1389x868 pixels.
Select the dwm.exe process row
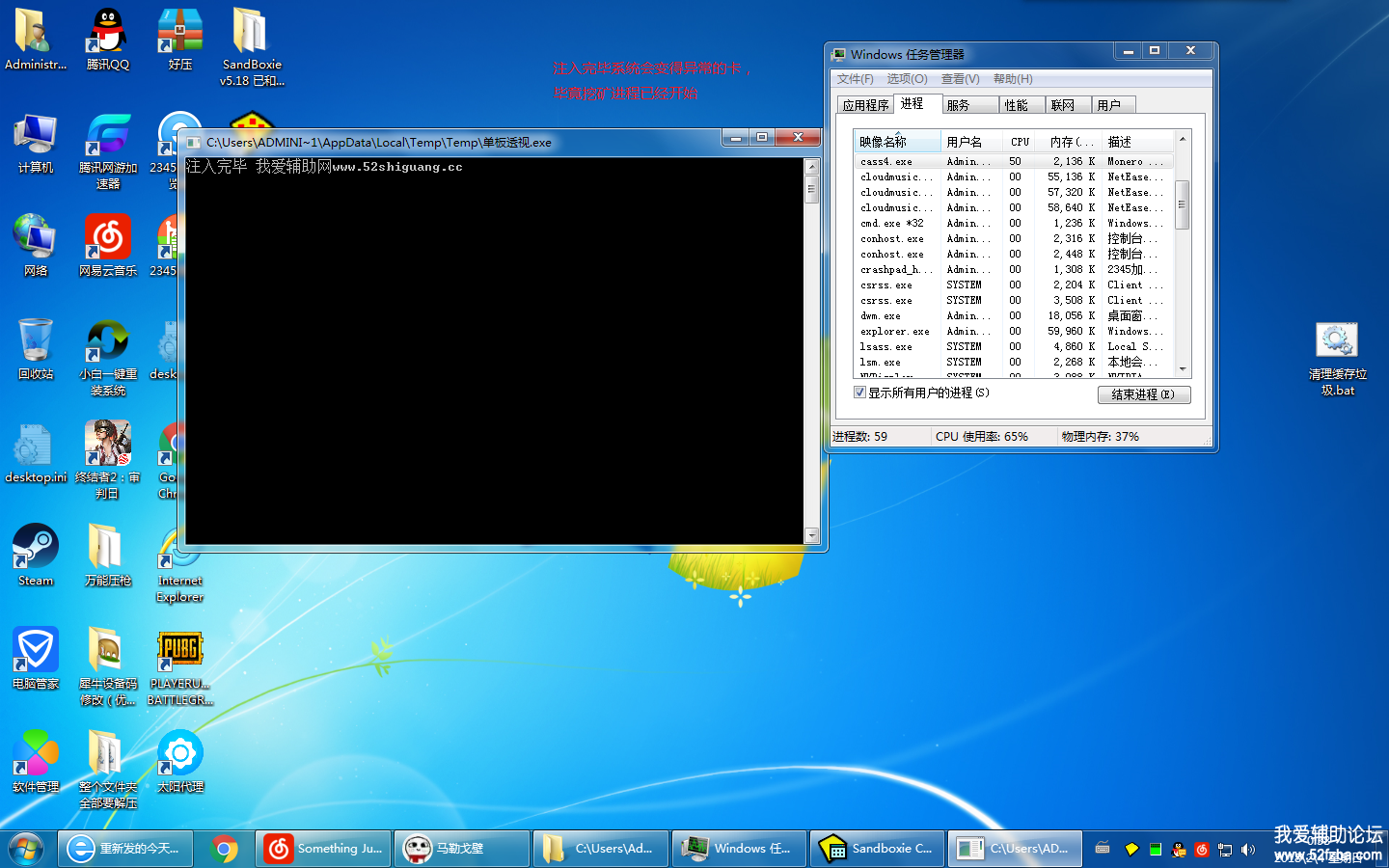[1014, 315]
